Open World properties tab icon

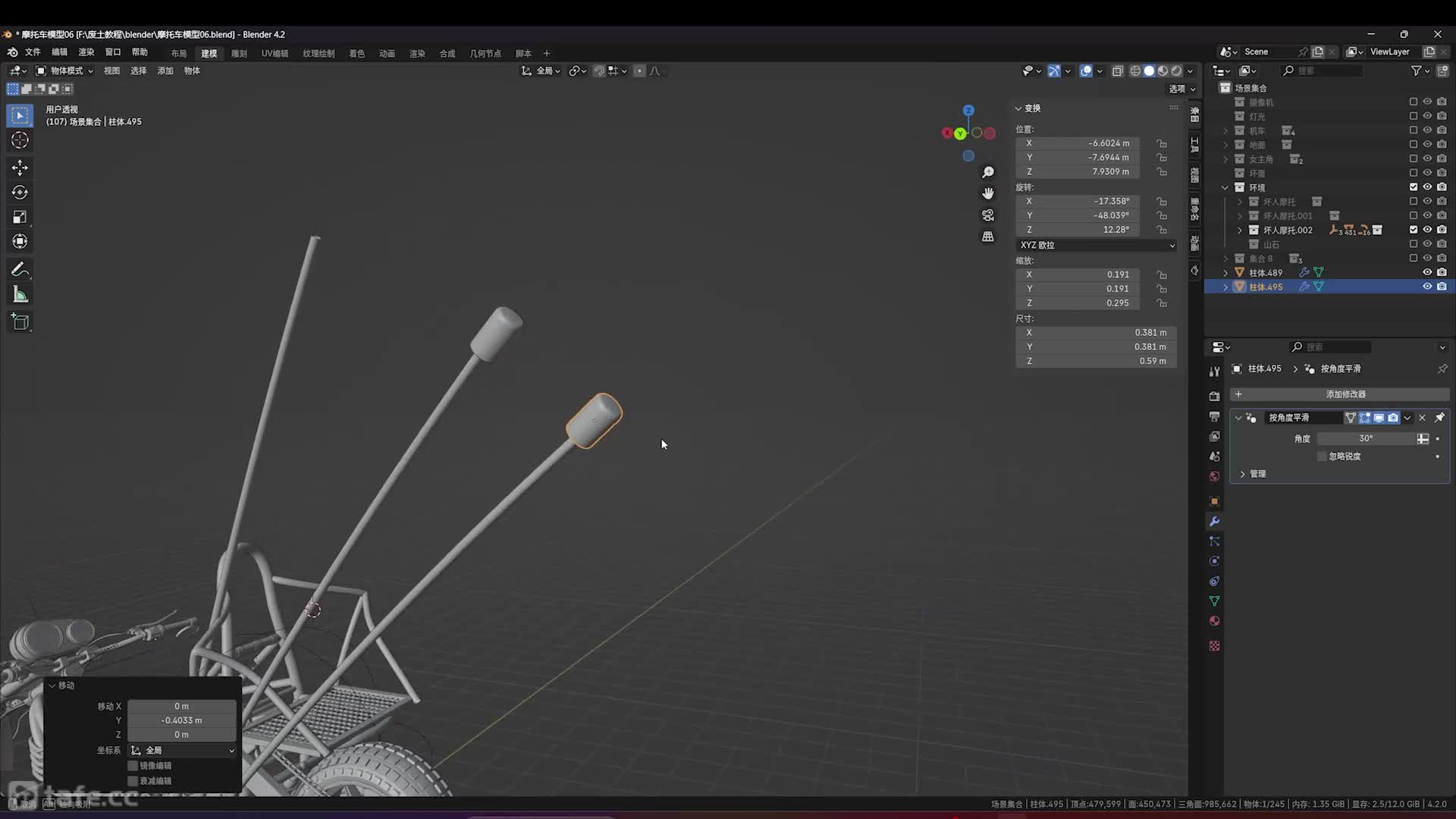pyautogui.click(x=1214, y=476)
